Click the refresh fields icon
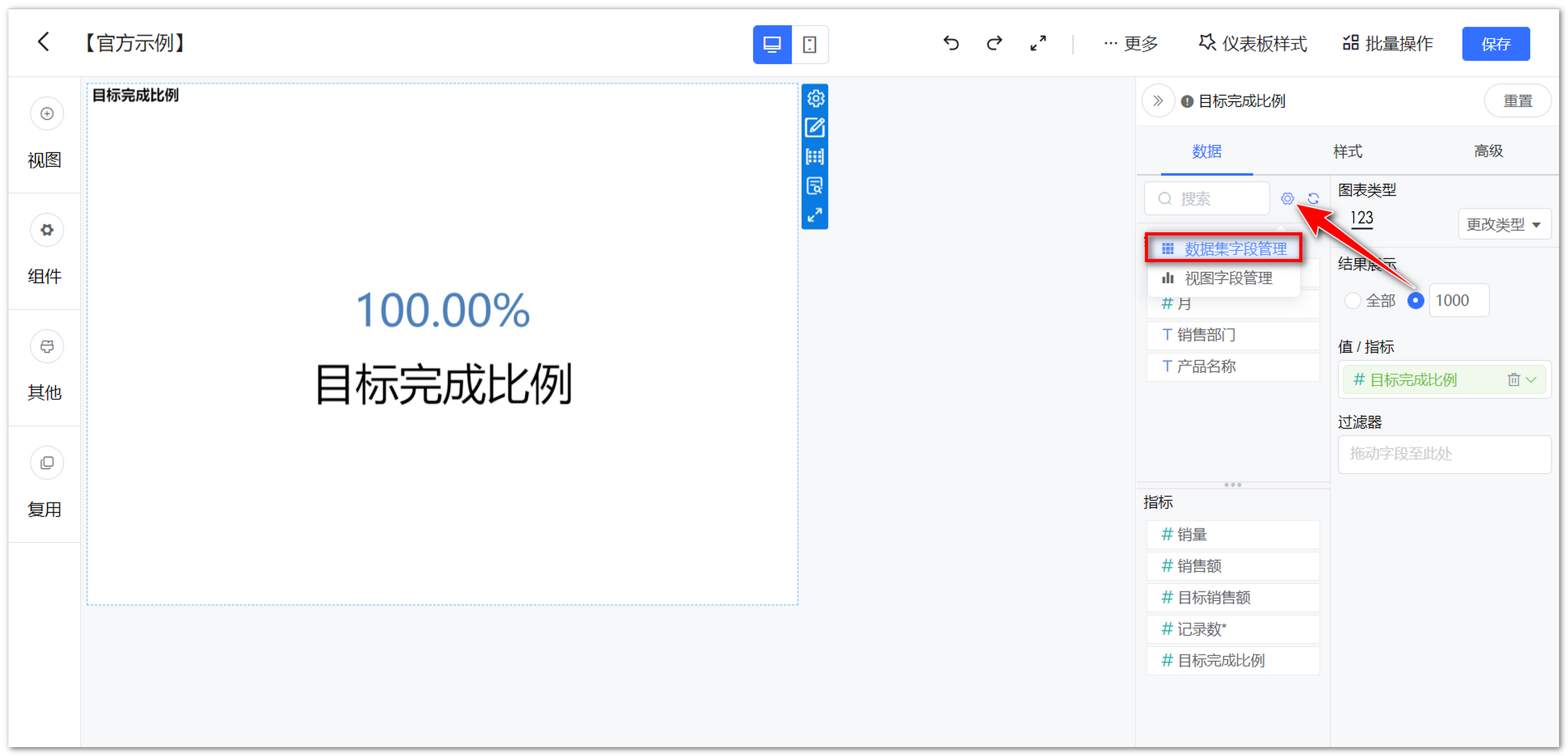1568x756 pixels. [1313, 198]
